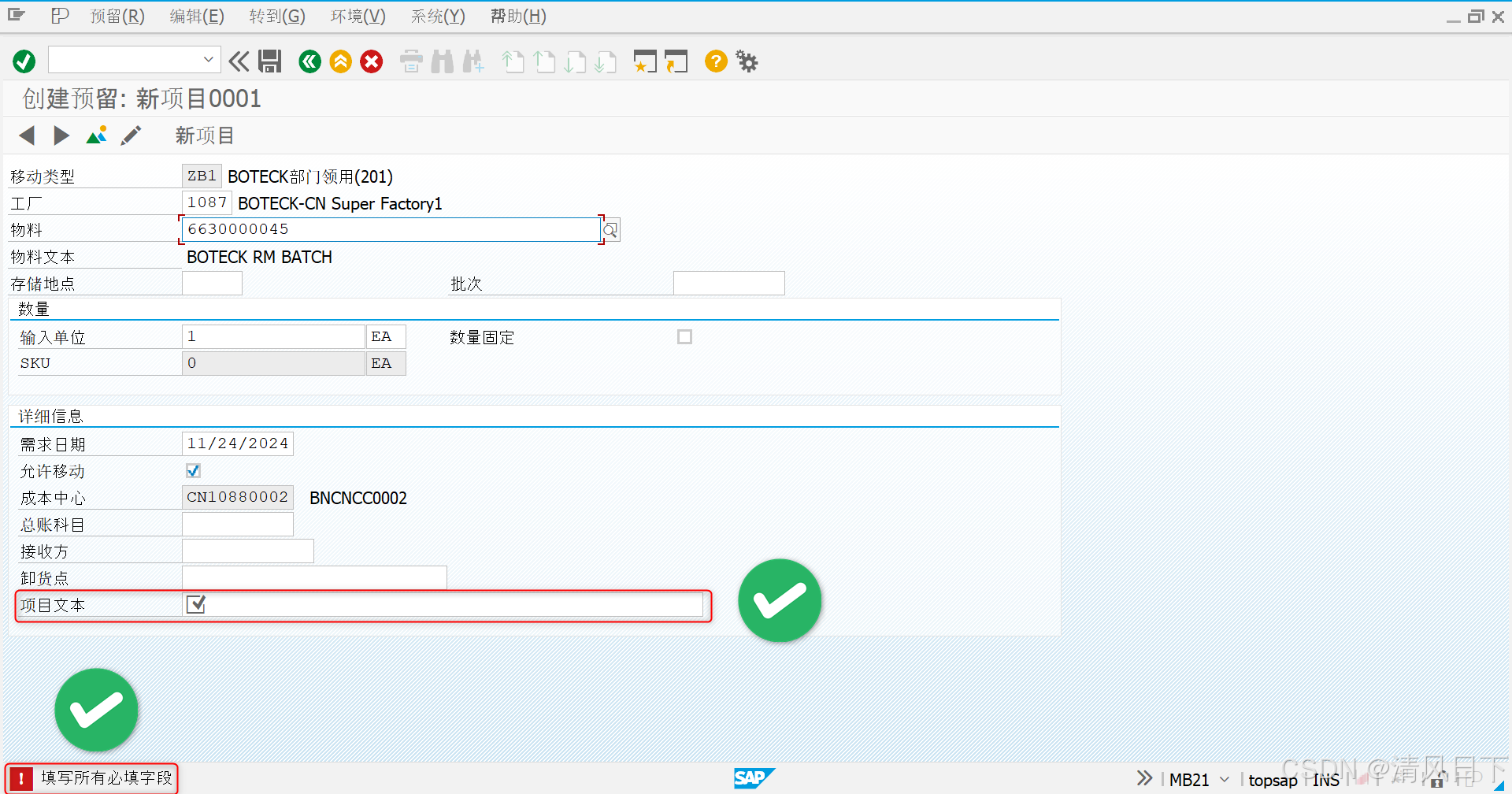
Task: Go to the next item arrow
Action: (61, 135)
